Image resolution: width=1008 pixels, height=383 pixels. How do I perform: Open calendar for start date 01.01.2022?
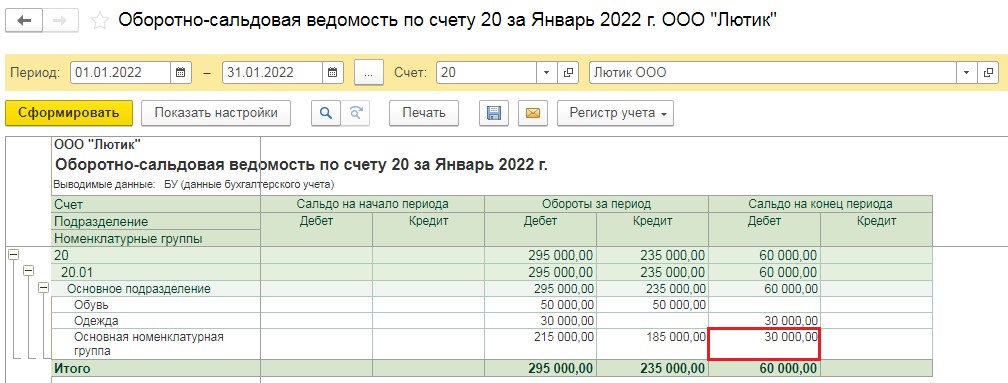[181, 73]
